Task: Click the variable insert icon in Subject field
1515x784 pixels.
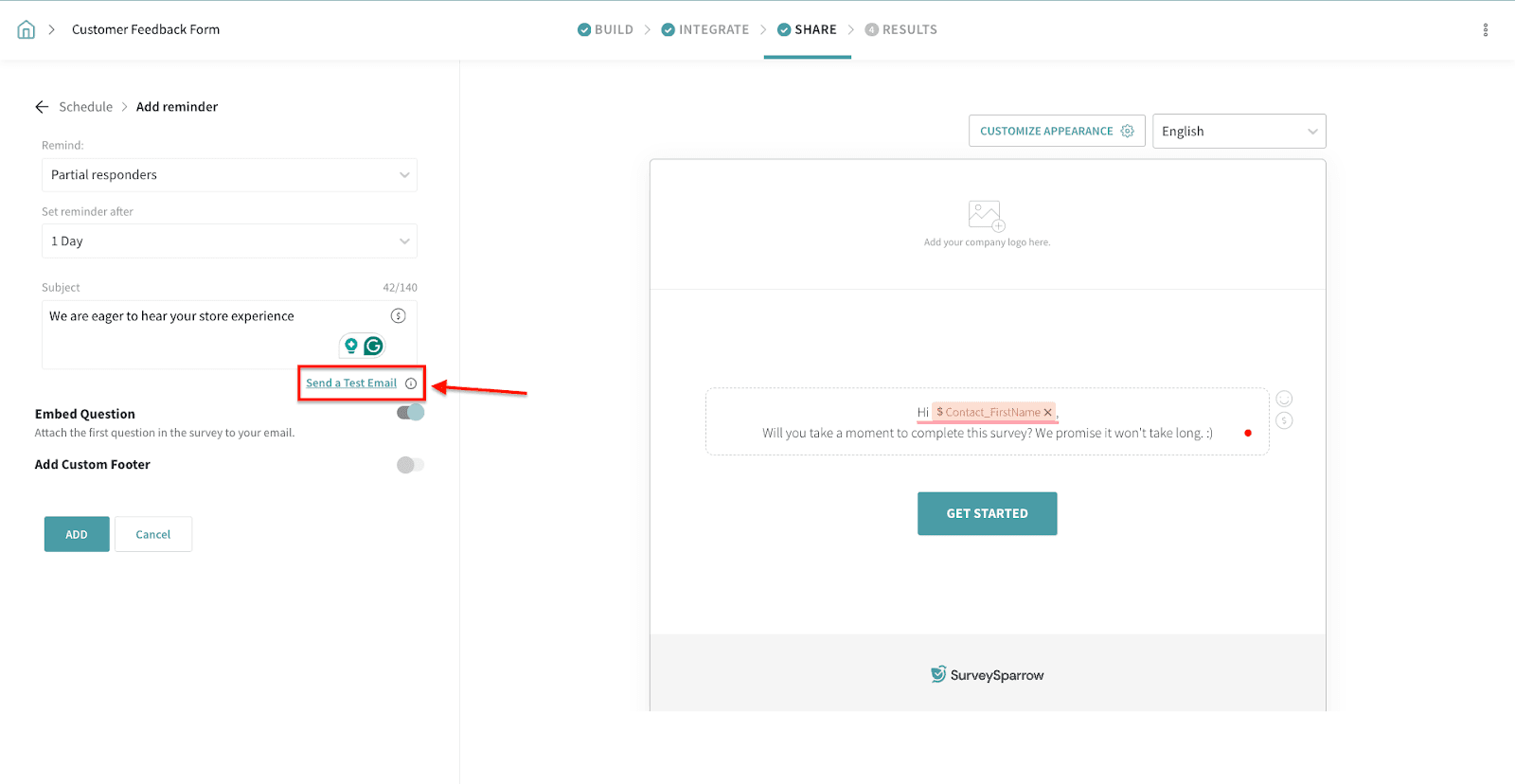Action: pyautogui.click(x=398, y=316)
